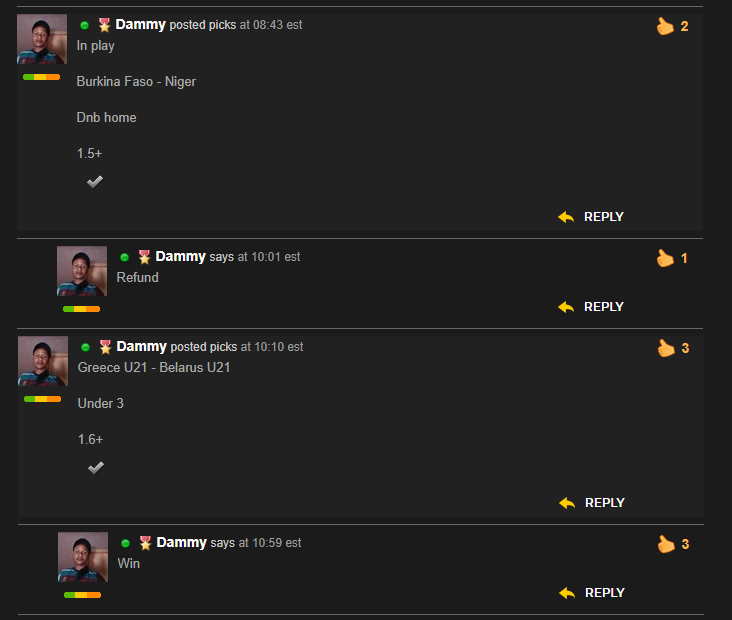This screenshot has width=732, height=620.
Task: Click the rating bar under the 10:10 post avatar
Action: 42,399
